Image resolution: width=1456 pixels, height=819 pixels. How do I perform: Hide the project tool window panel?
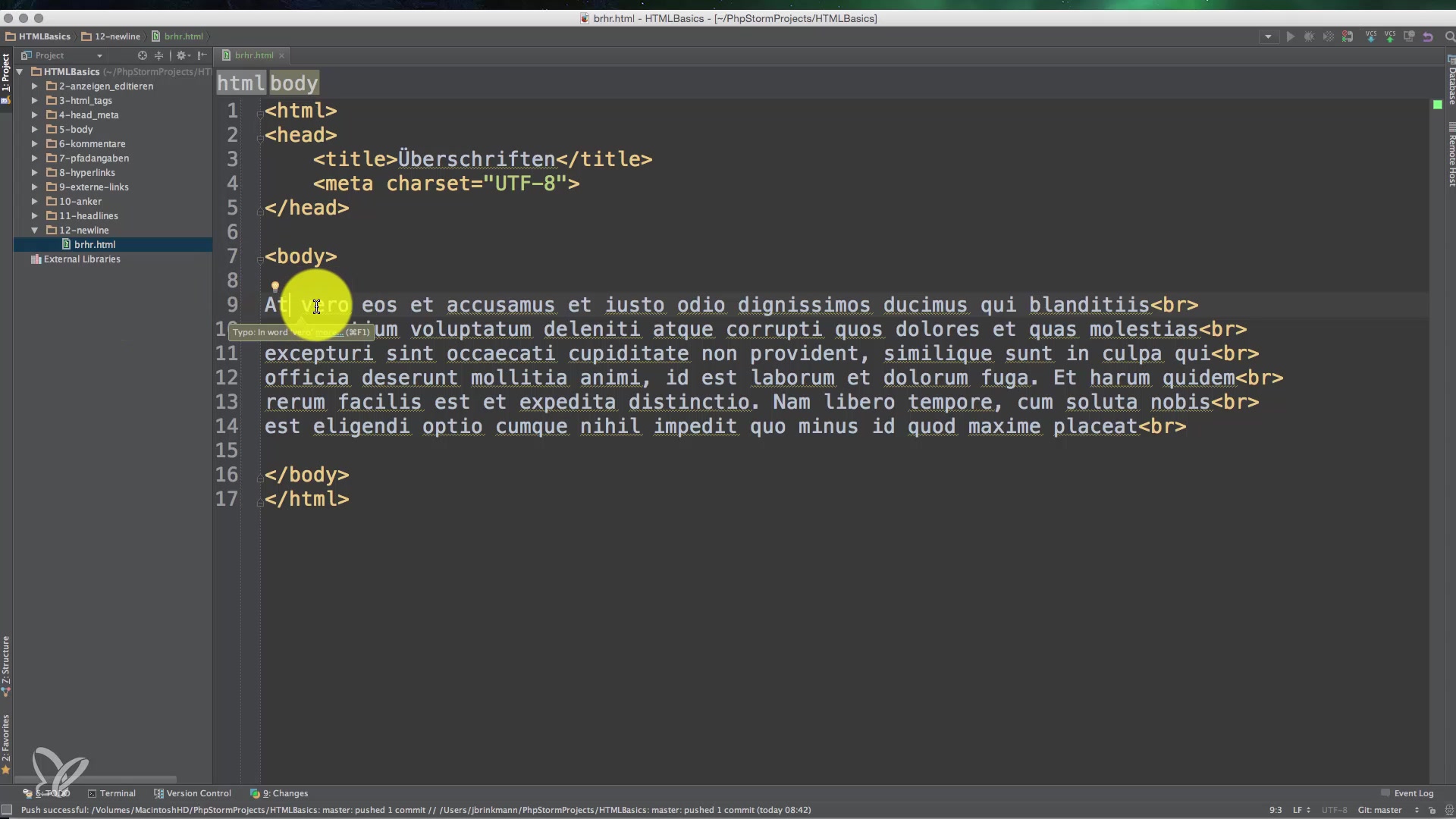point(202,55)
